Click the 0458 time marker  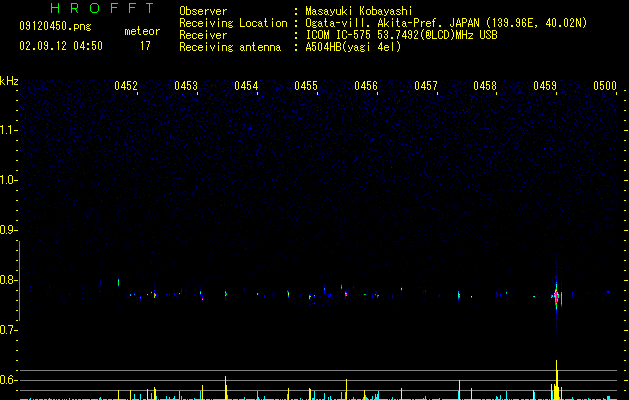point(485,86)
